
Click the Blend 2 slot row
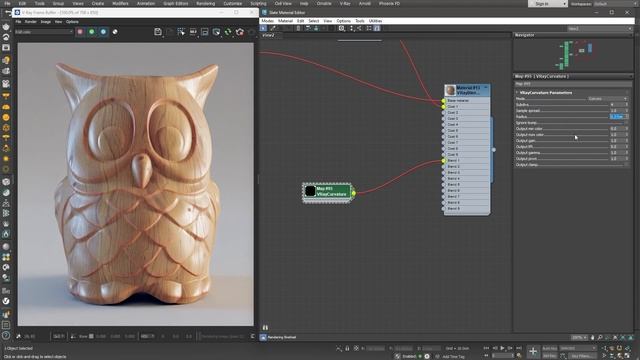tap(467, 167)
